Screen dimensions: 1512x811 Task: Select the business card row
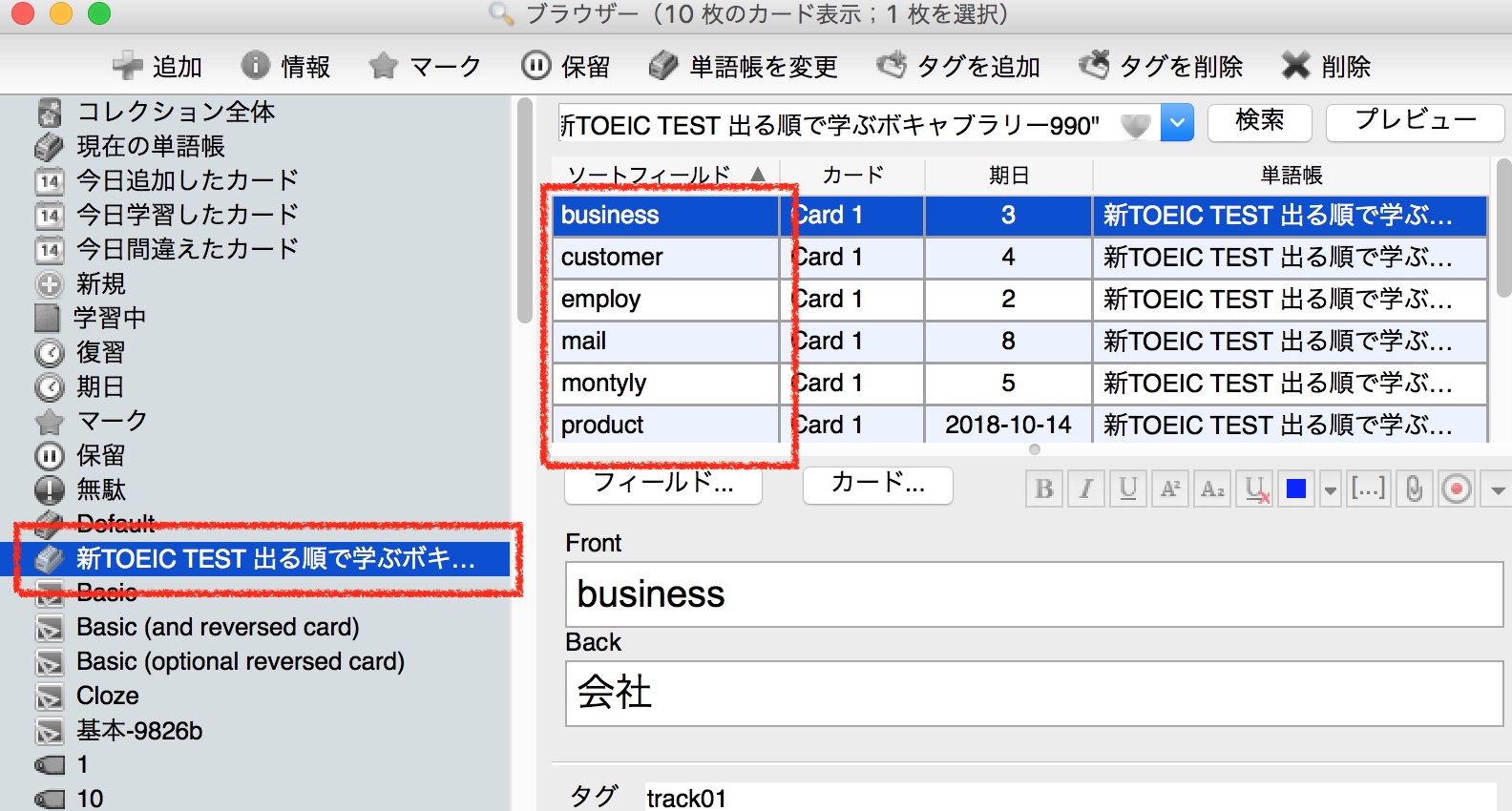[x=1020, y=215]
